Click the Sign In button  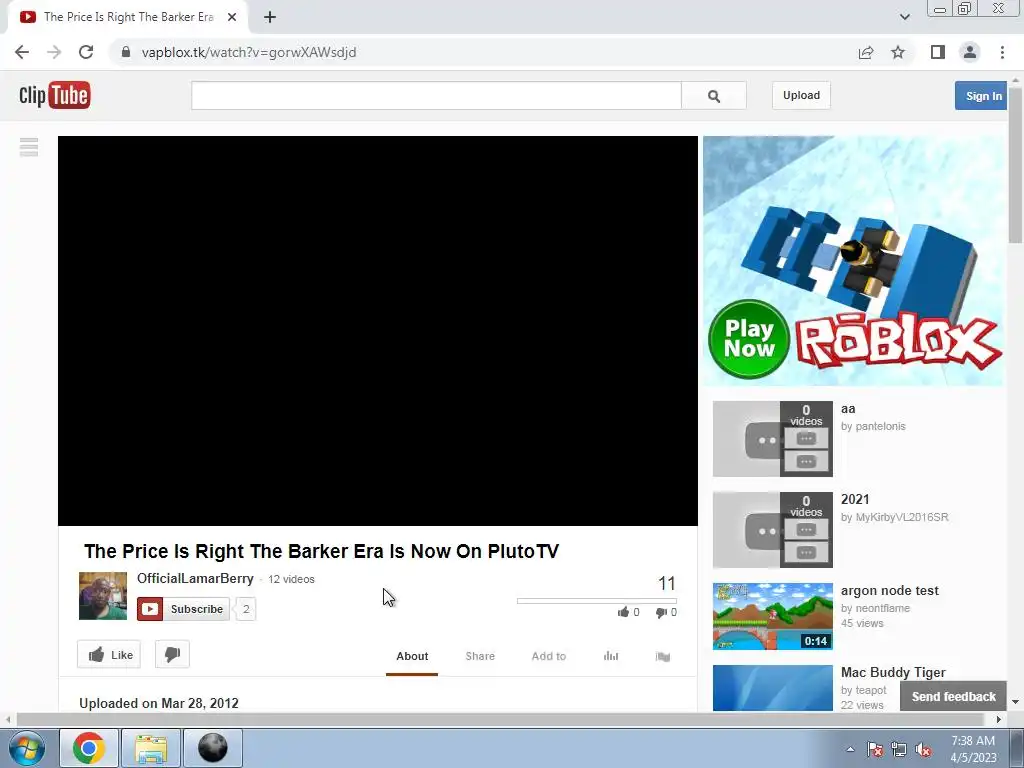(982, 96)
